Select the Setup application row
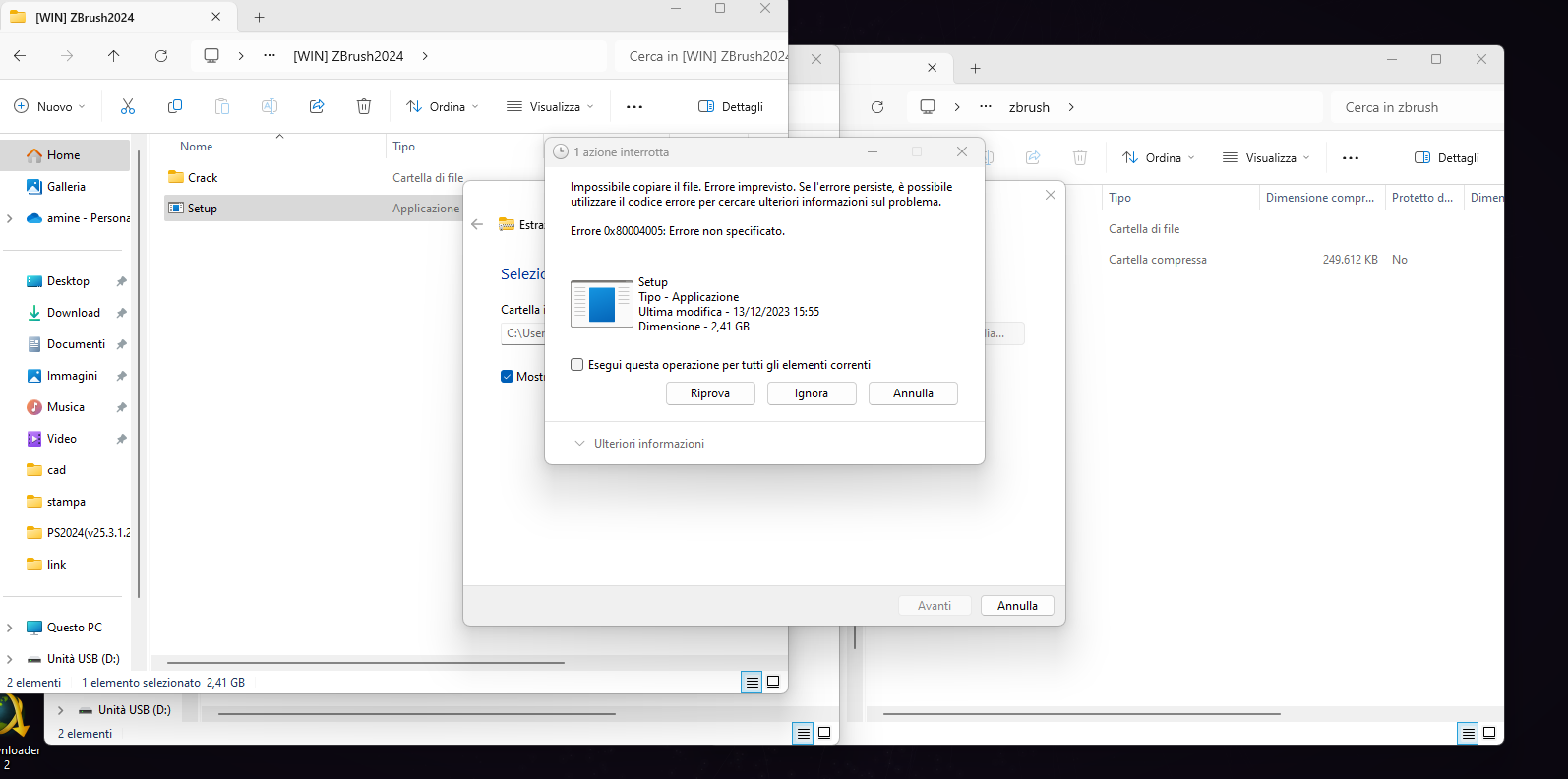 [315, 209]
